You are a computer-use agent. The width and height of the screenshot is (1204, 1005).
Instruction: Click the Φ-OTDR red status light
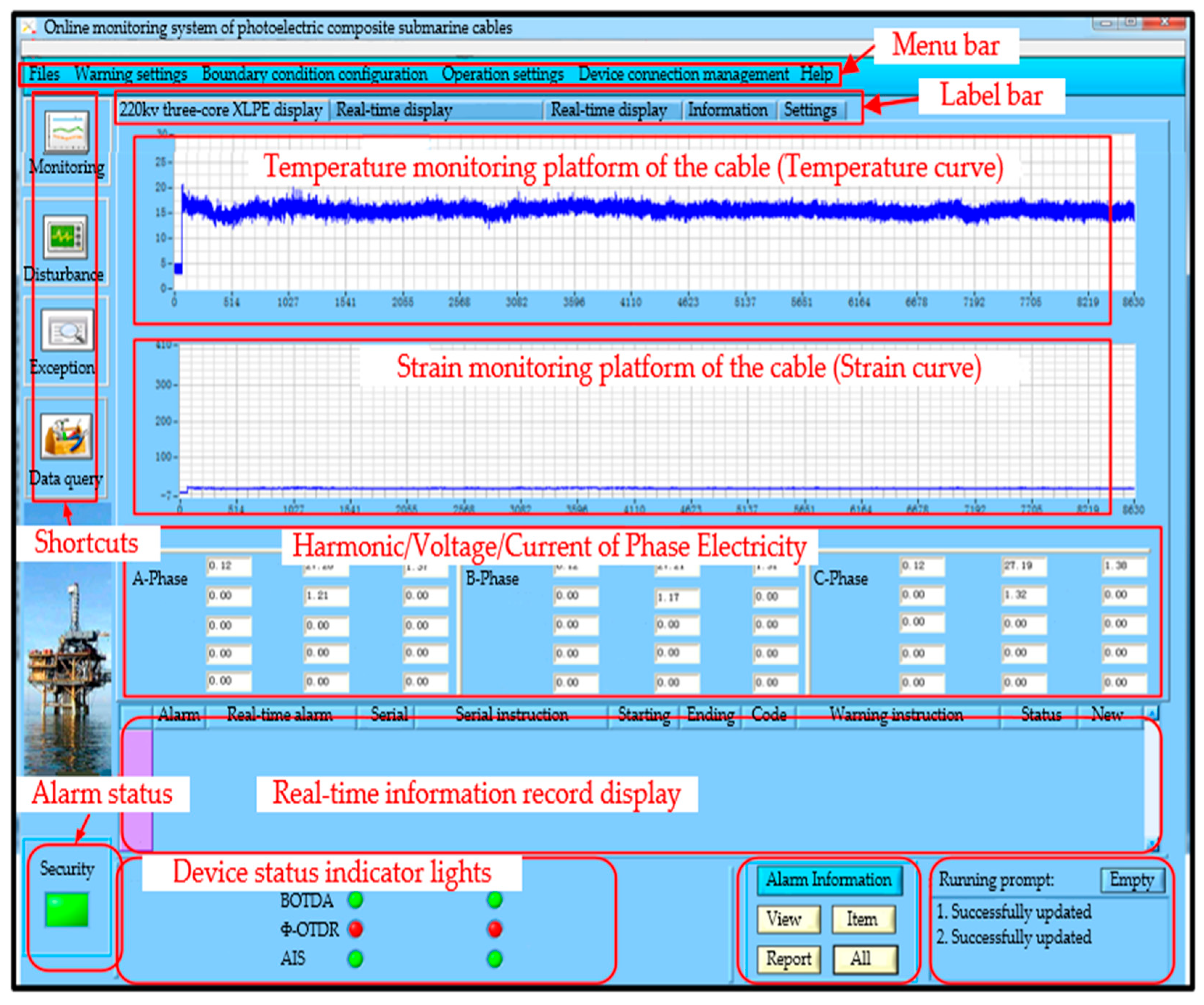point(356,929)
